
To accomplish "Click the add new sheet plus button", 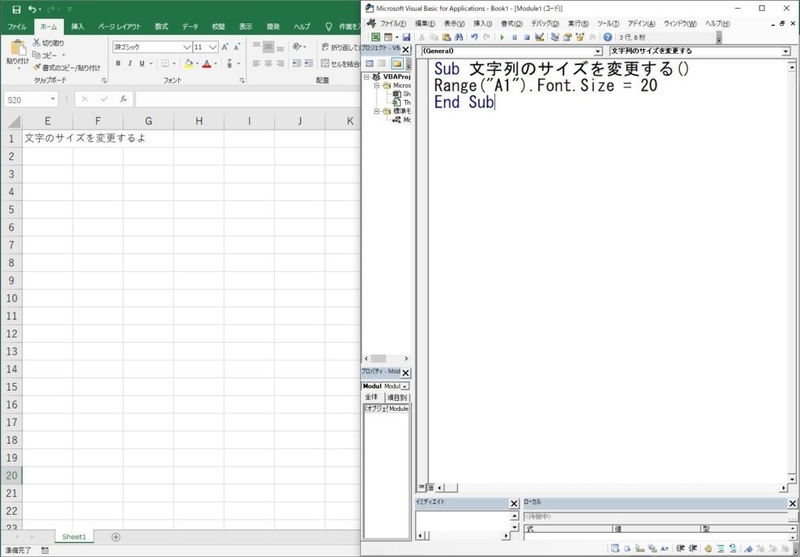I will (x=116, y=537).
